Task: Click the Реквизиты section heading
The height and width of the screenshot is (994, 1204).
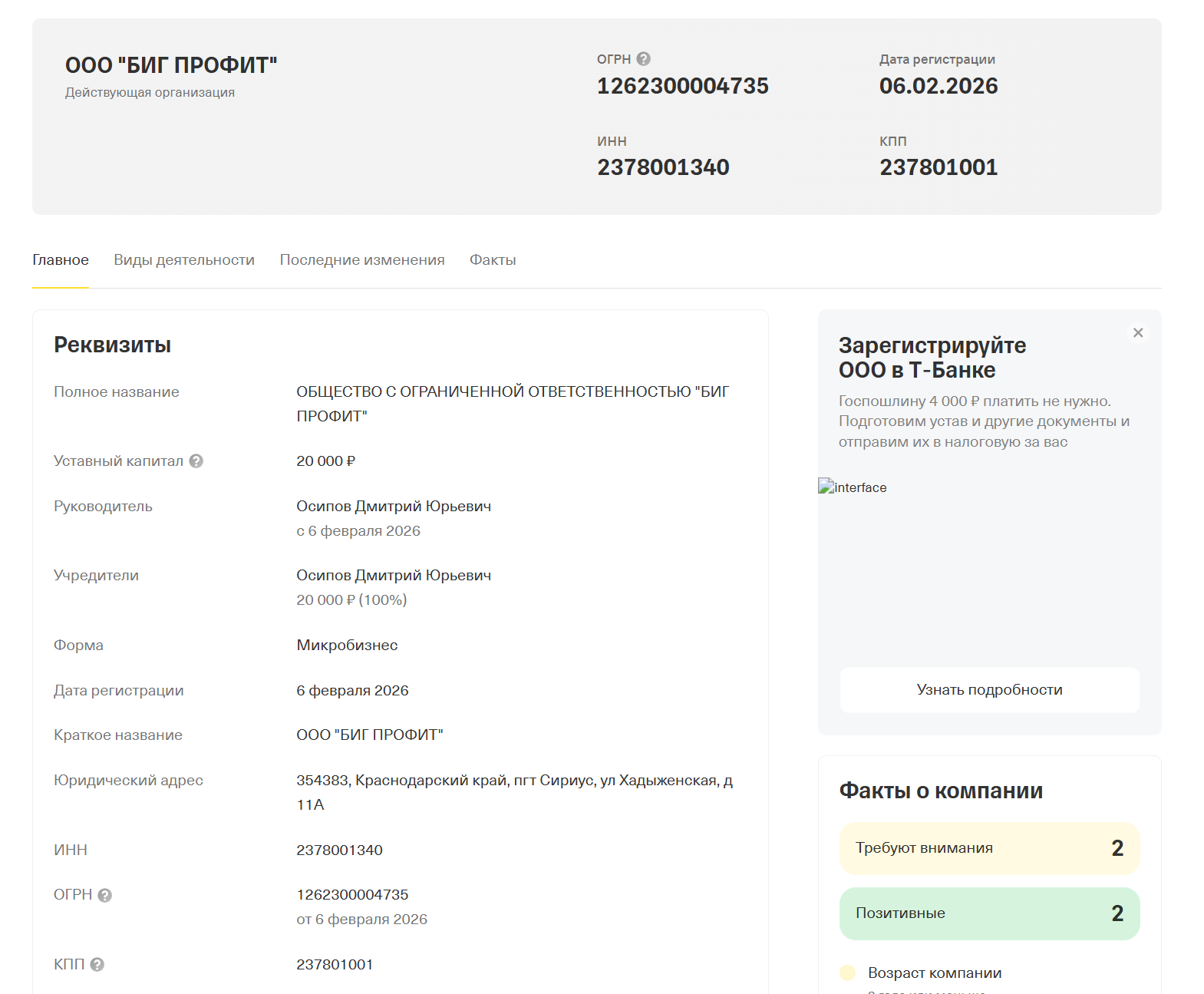Action: click(112, 345)
